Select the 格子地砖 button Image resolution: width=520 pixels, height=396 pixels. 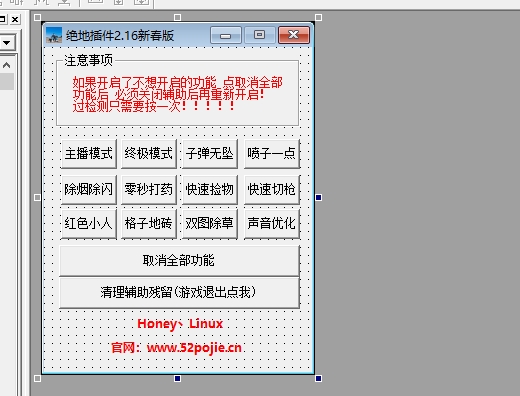pos(149,224)
